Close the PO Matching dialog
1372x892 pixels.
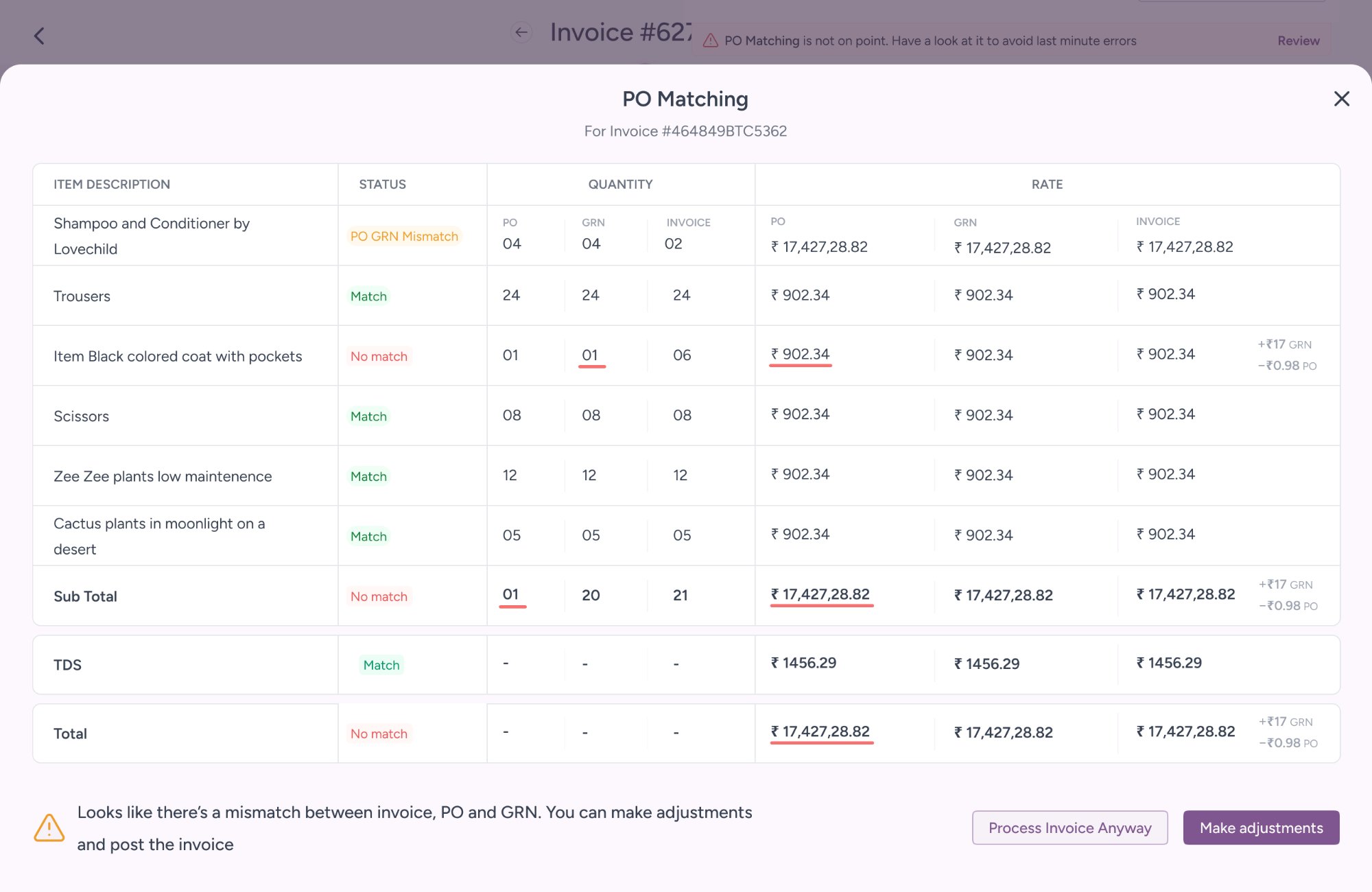click(x=1341, y=99)
